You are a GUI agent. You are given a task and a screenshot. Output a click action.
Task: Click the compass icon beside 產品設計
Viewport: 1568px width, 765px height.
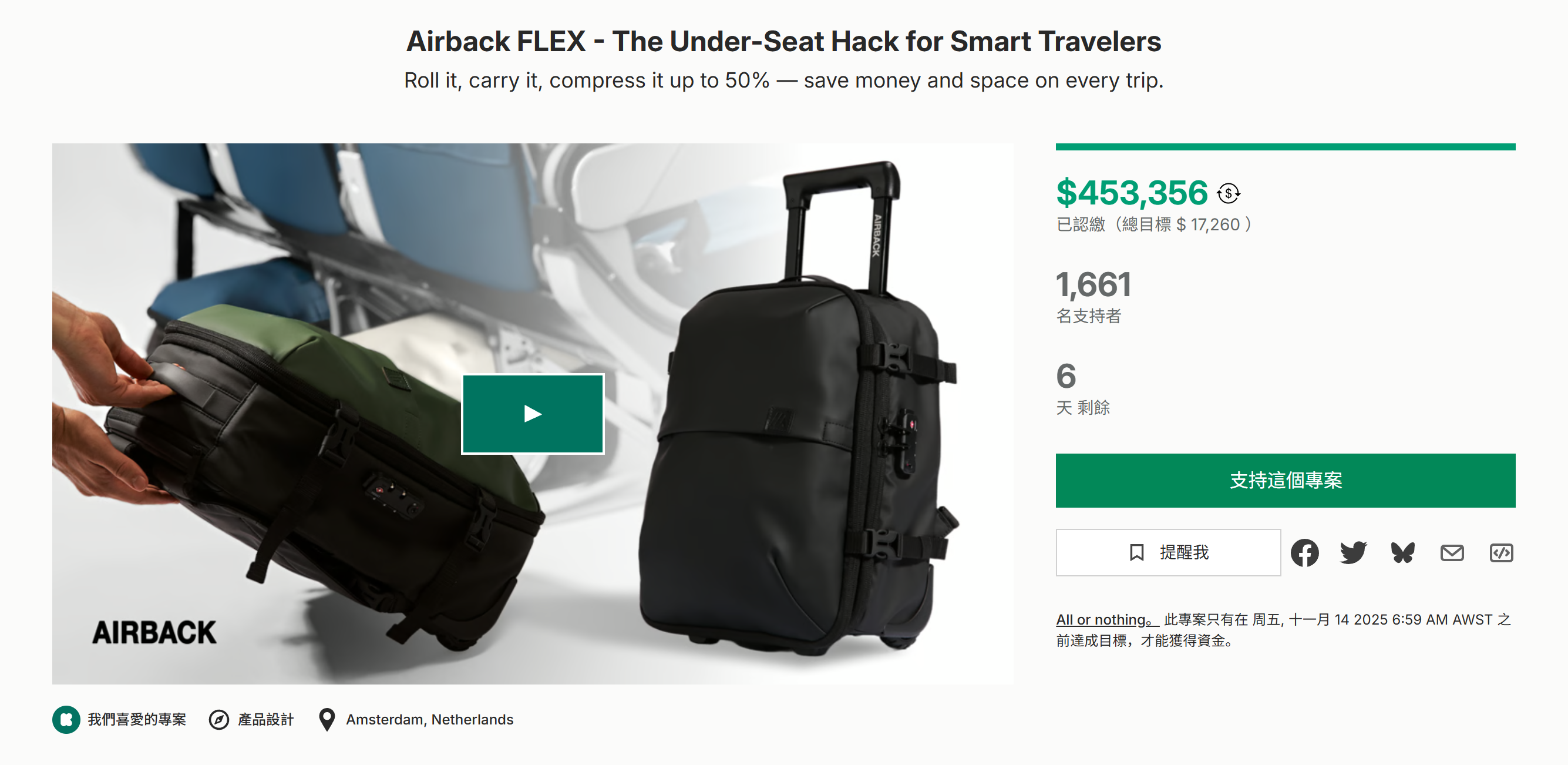(218, 720)
